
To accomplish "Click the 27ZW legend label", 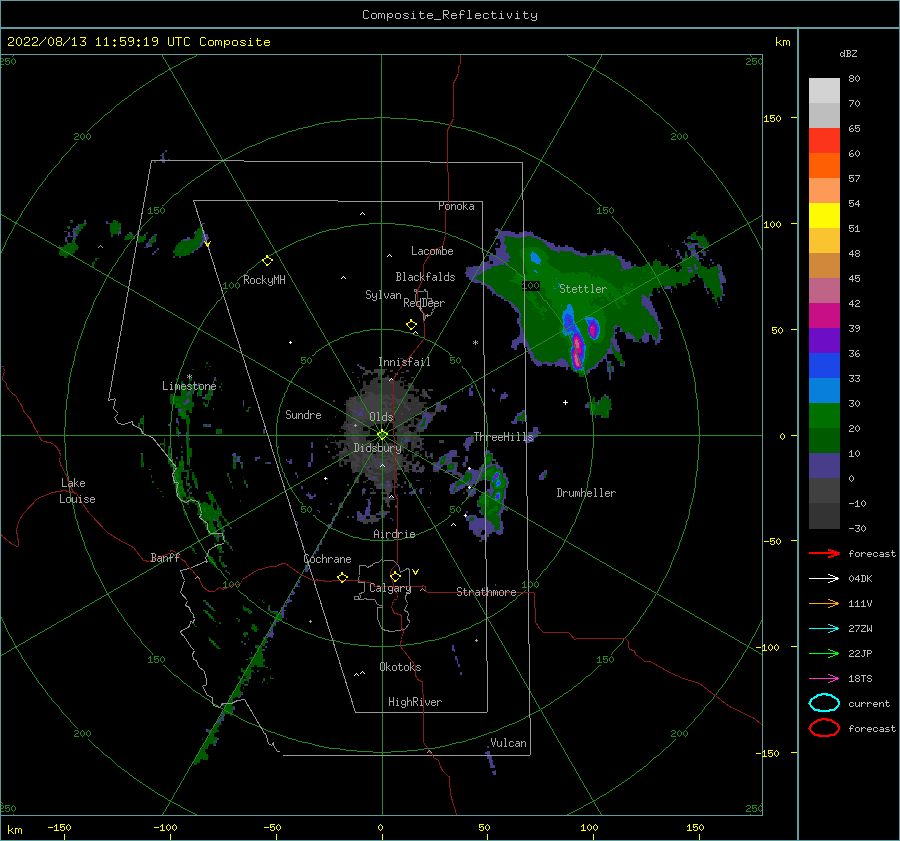I will pos(860,629).
